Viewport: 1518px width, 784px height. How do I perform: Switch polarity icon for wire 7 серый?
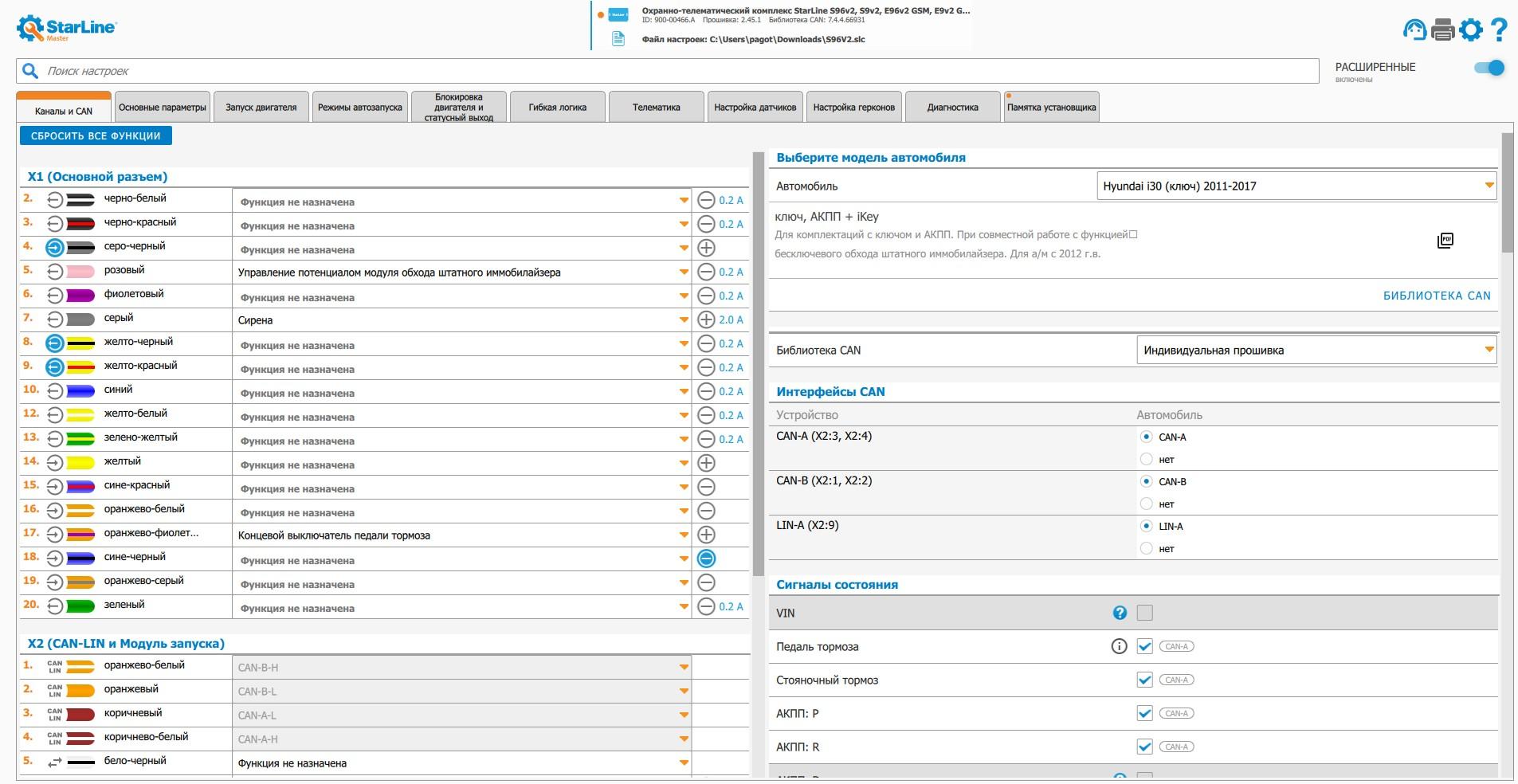(706, 319)
